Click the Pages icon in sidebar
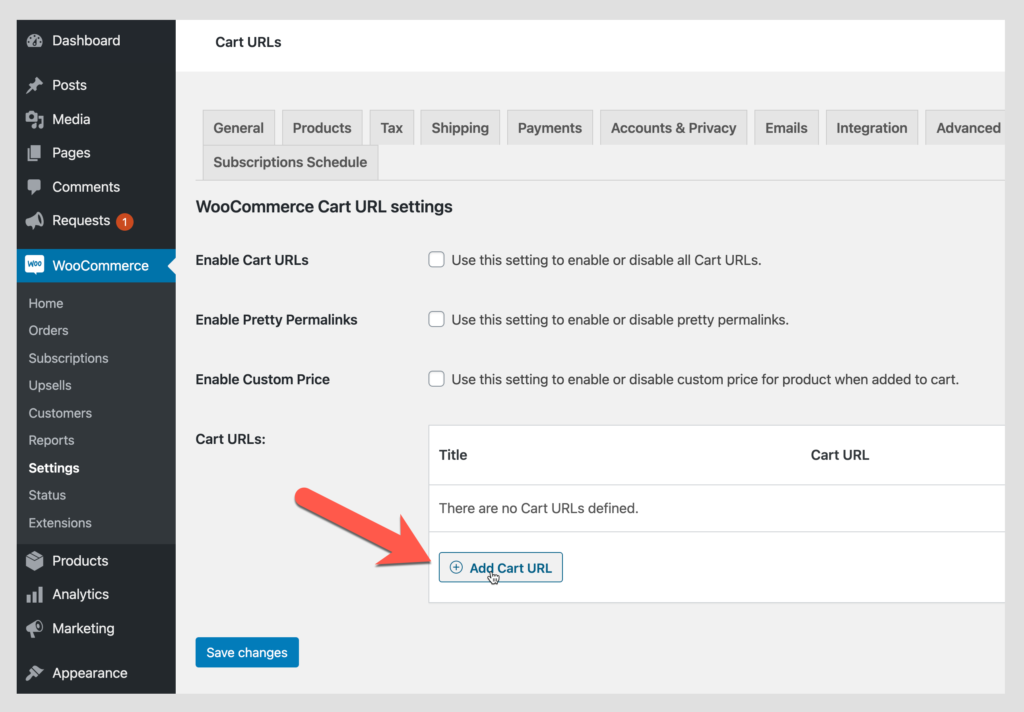The width and height of the screenshot is (1024, 712). click(x=35, y=153)
